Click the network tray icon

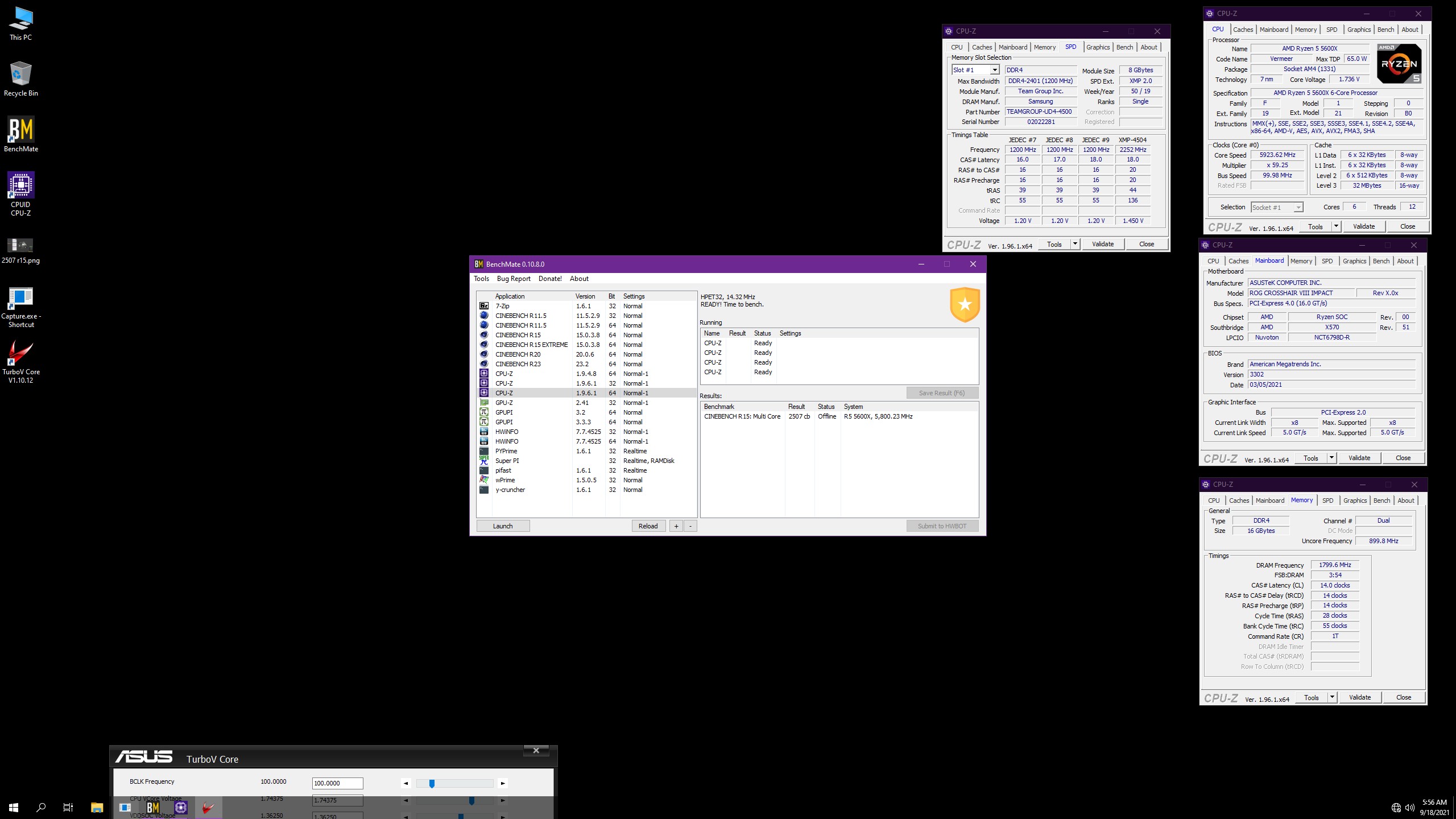[x=1396, y=808]
